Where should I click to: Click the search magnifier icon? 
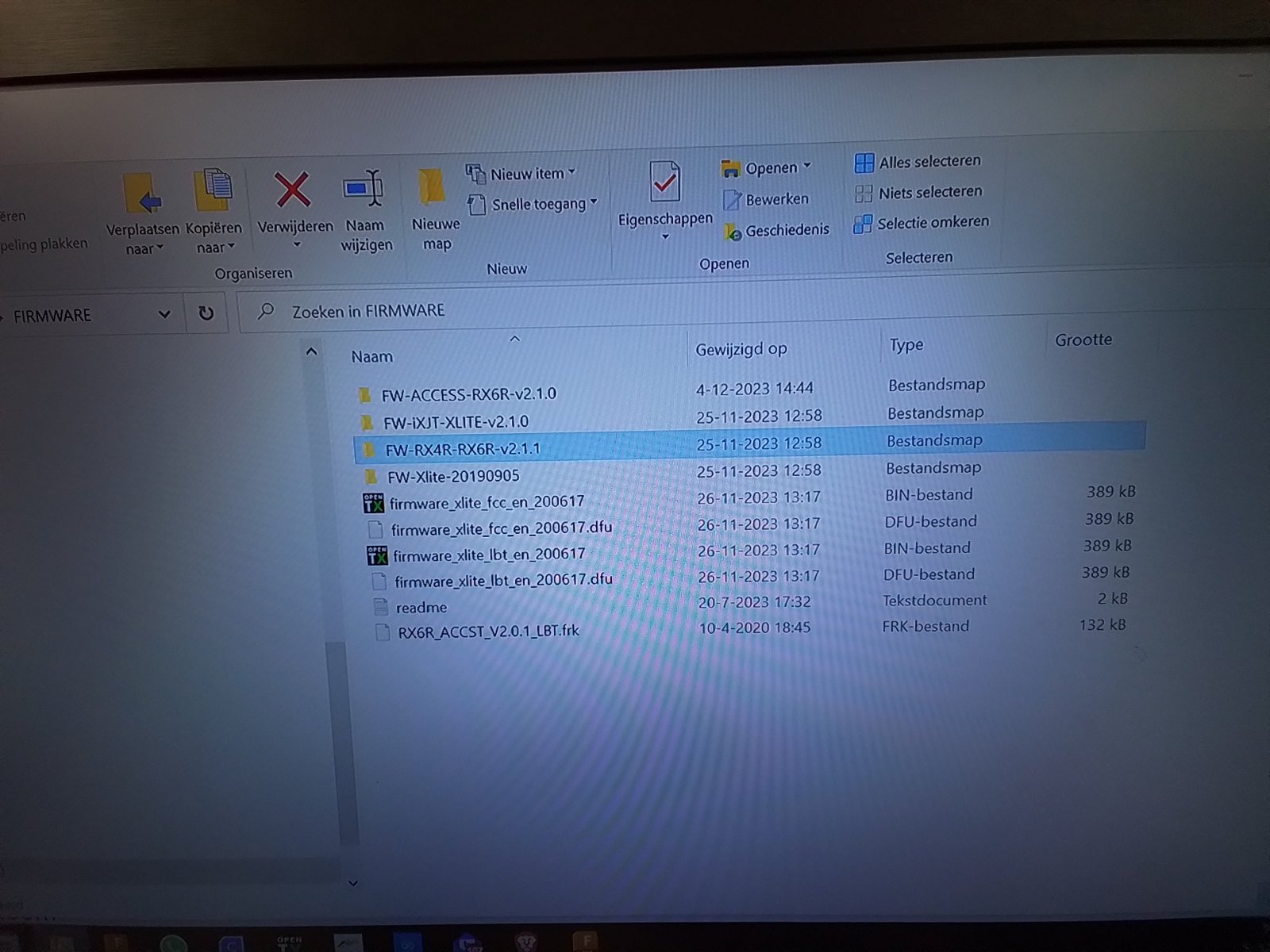[x=266, y=311]
